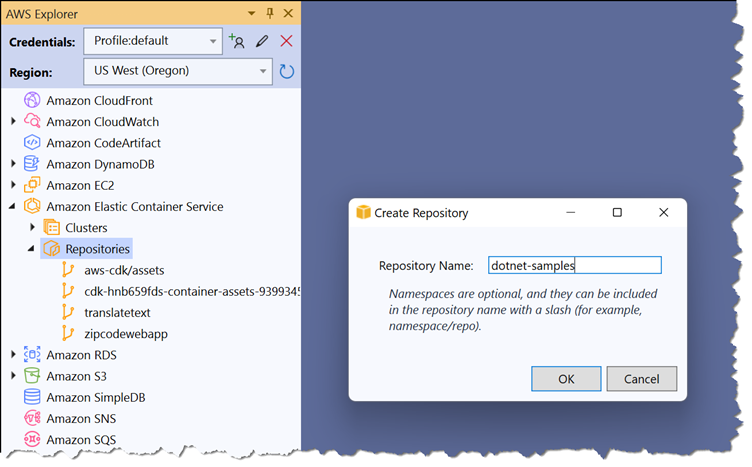Select the Repositories label

[97, 249]
